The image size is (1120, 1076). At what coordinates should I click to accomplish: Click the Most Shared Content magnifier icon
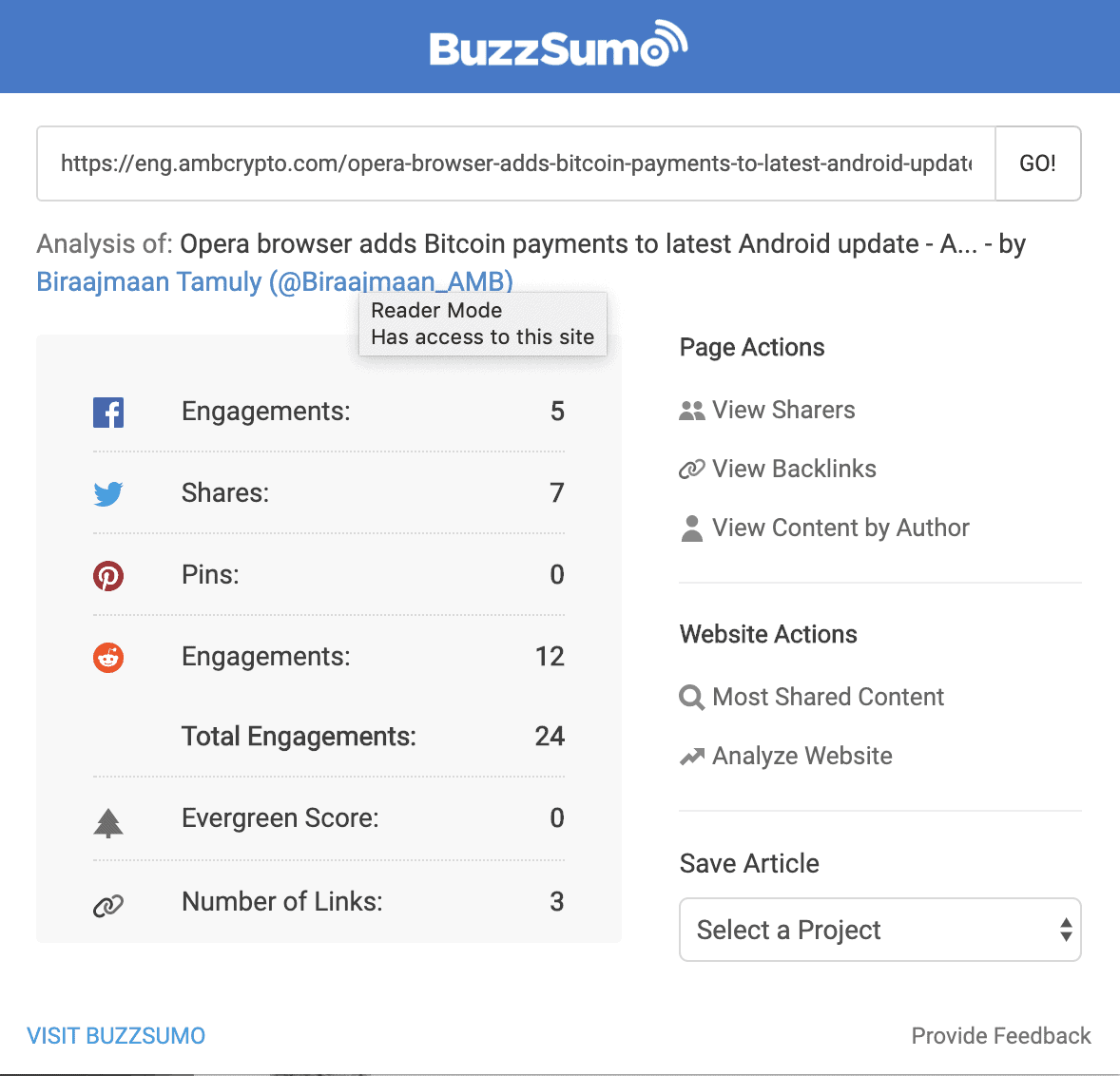(691, 697)
